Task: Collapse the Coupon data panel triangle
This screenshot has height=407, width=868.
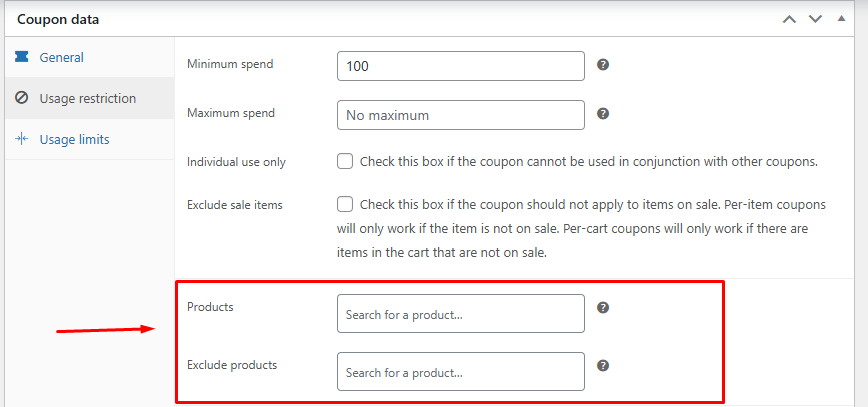Action: click(841, 18)
